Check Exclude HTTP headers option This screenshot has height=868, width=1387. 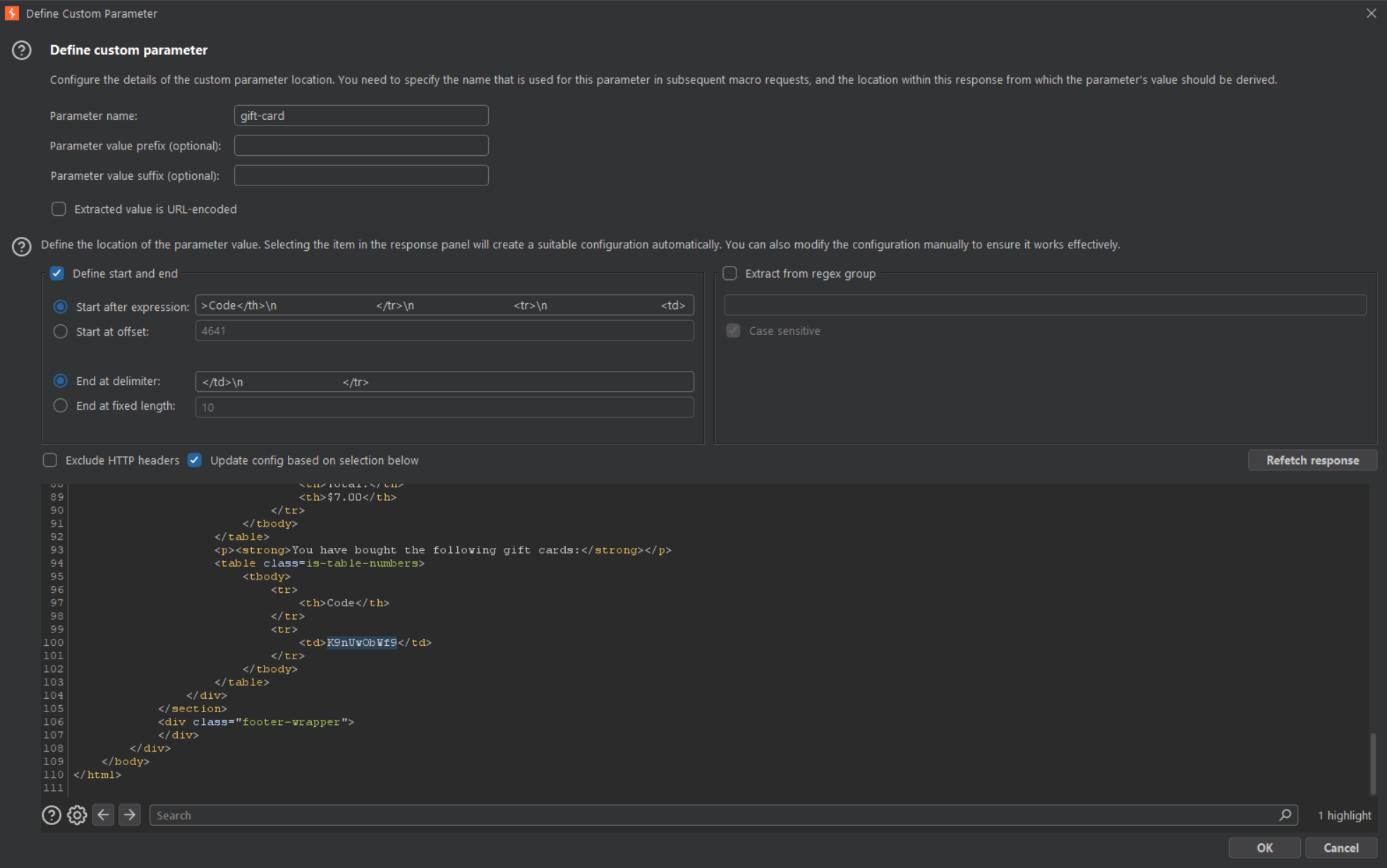coord(50,460)
